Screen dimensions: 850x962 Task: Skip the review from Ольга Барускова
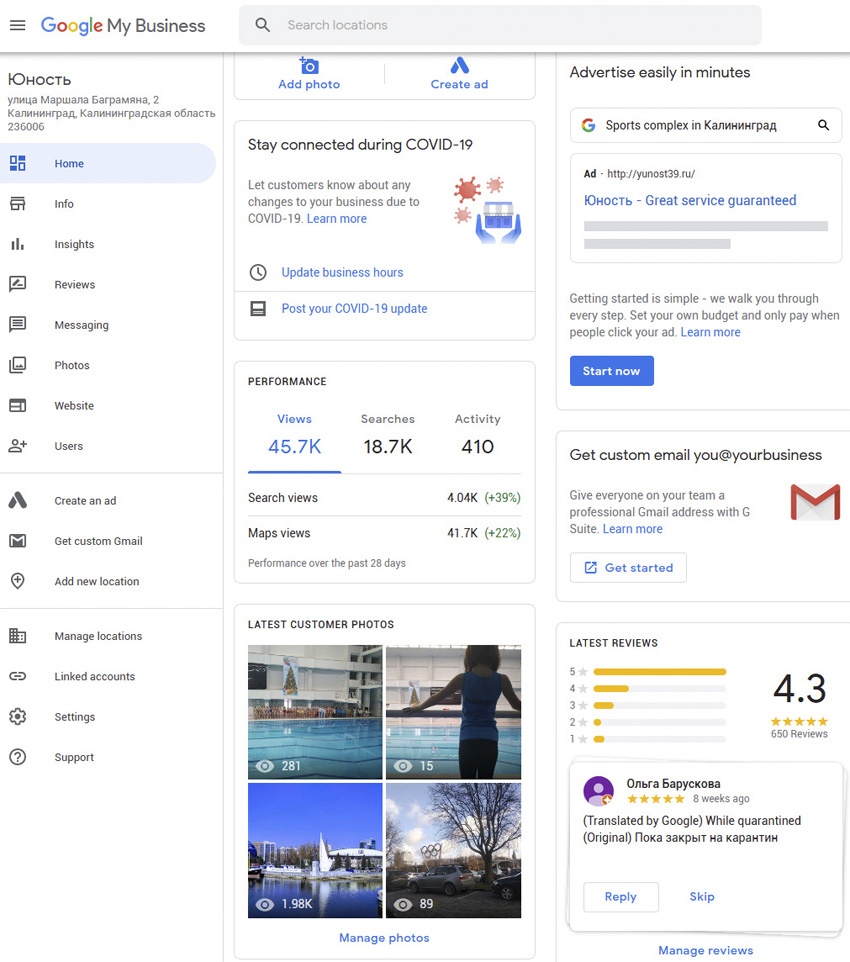pos(701,897)
